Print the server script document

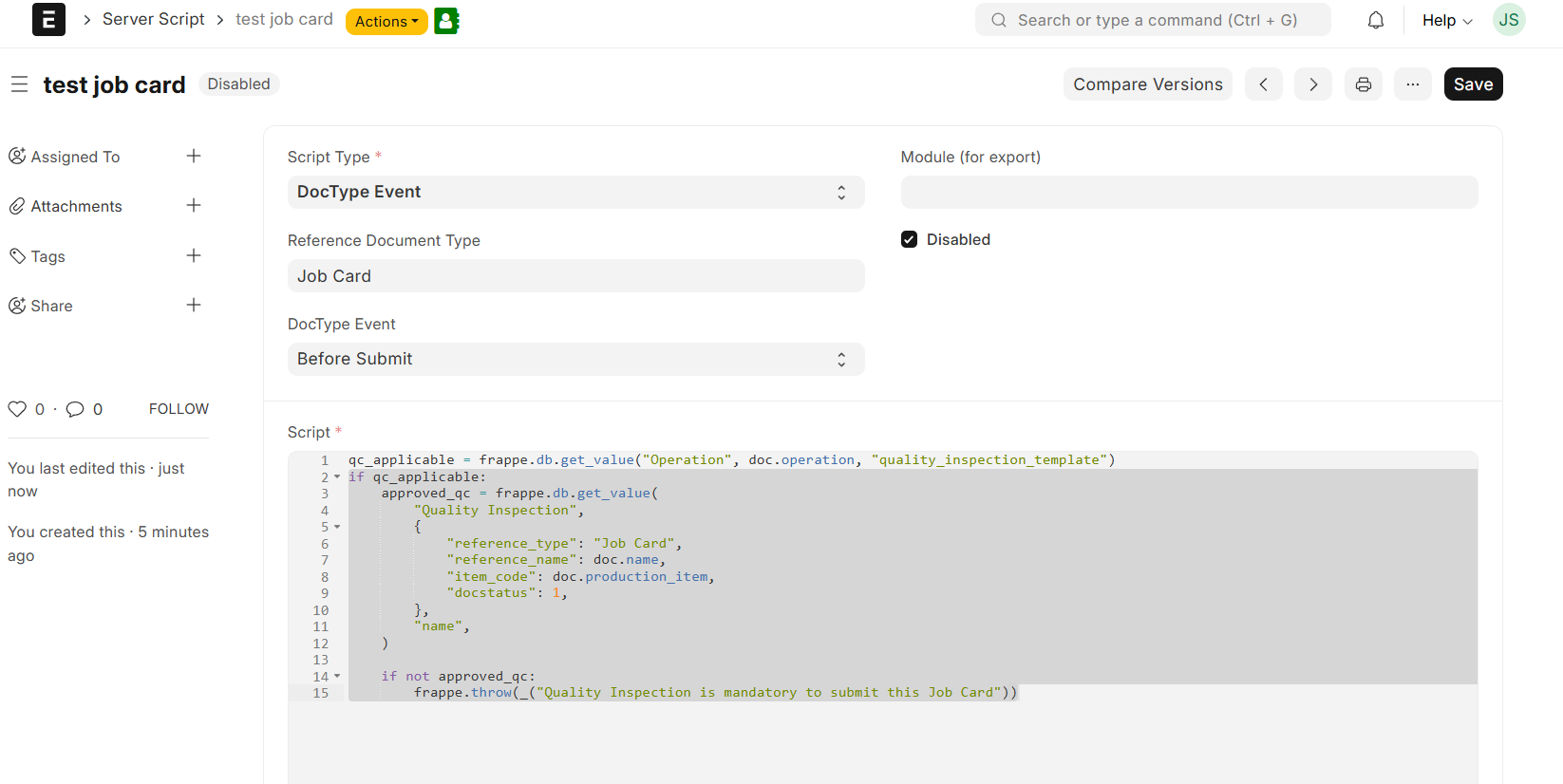1364,84
